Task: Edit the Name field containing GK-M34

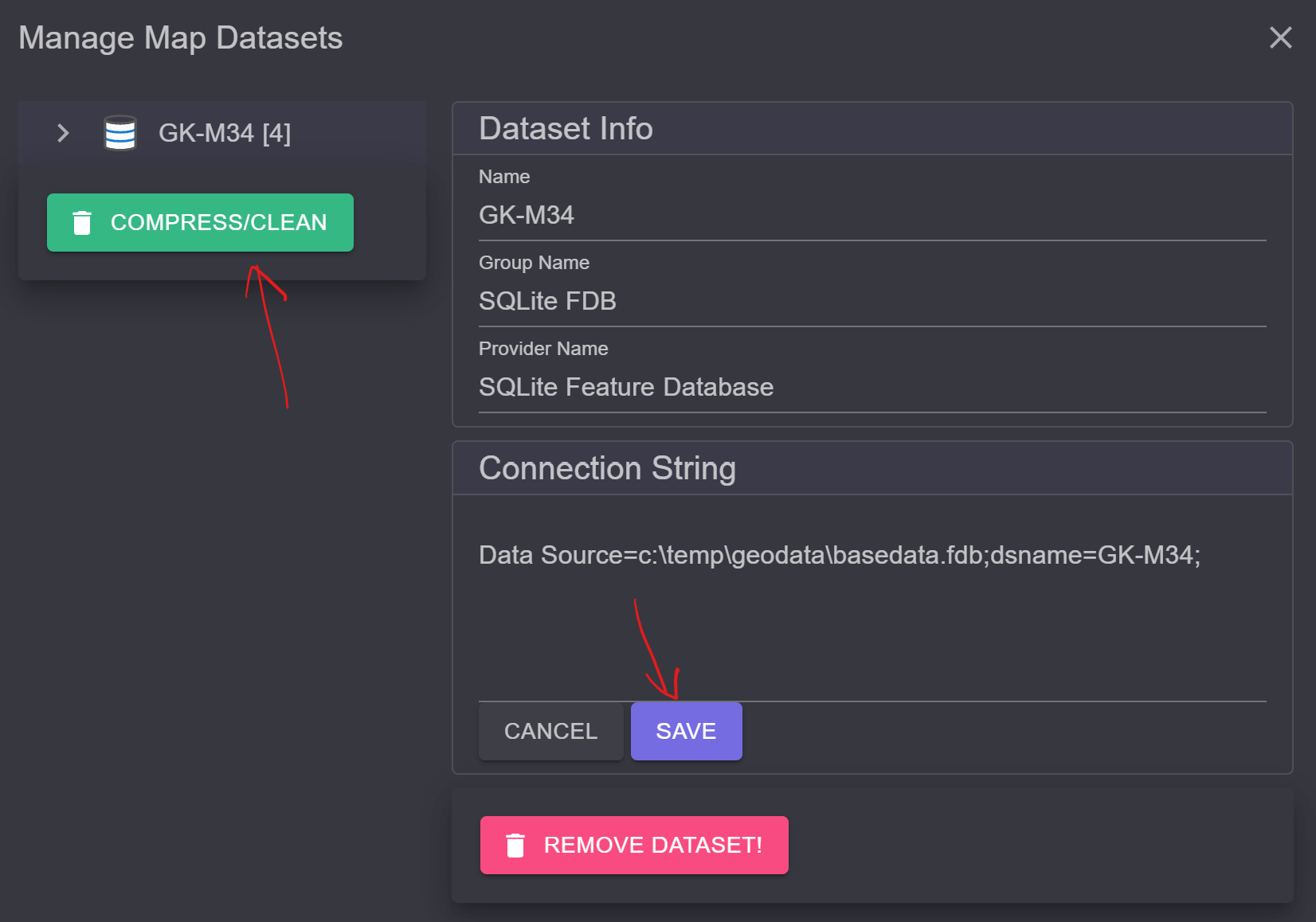Action: pos(872,215)
